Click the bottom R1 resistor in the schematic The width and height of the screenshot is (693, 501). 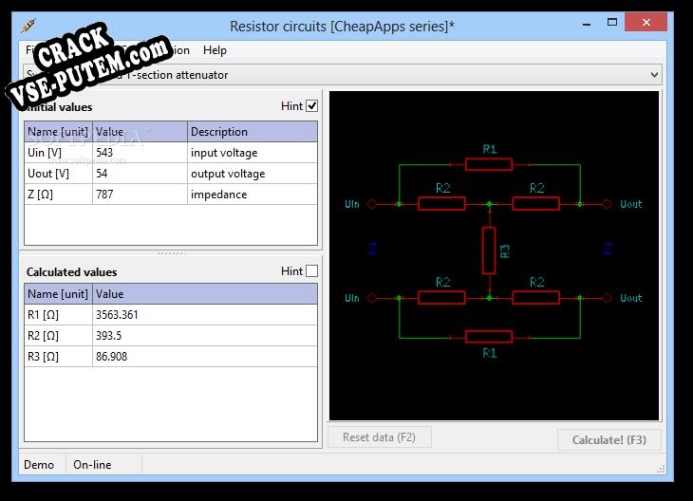[489, 337]
